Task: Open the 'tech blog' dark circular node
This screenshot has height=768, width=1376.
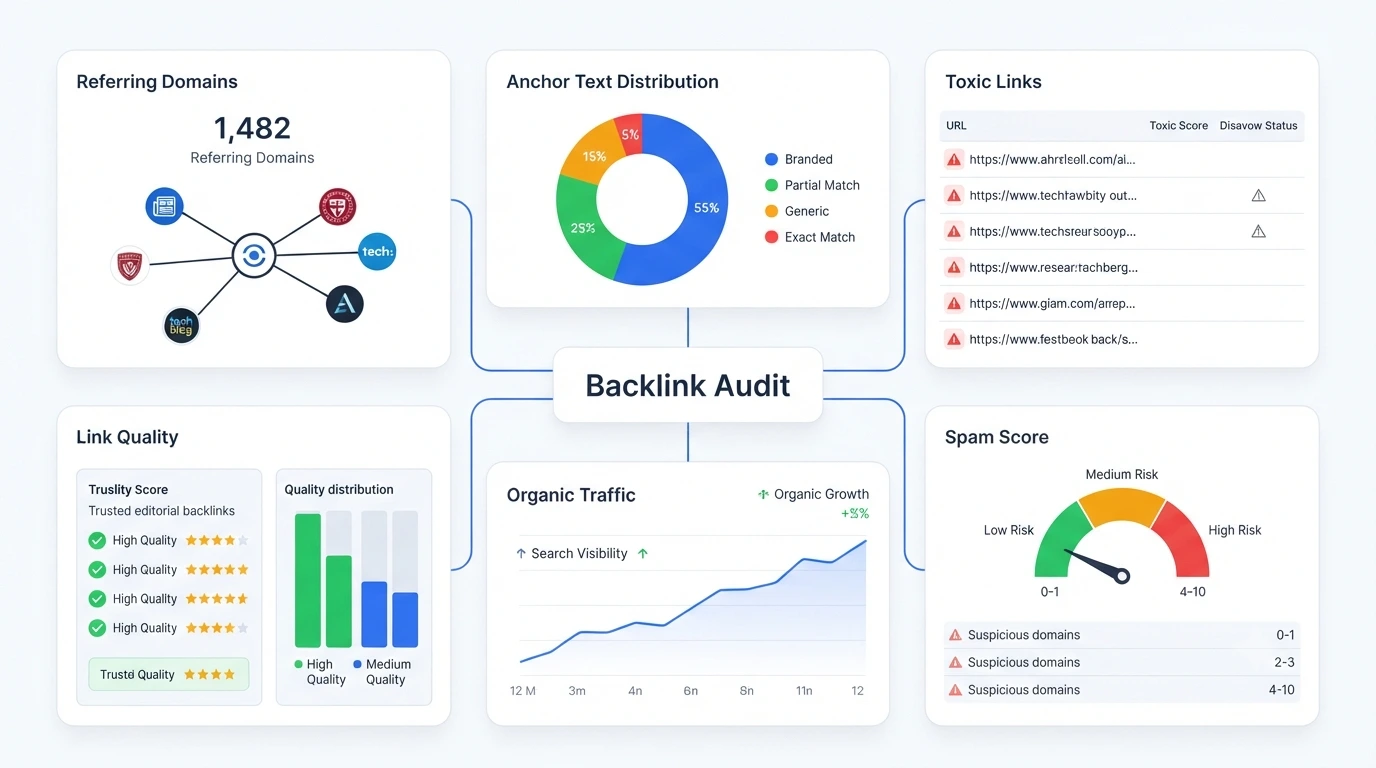Action: pyautogui.click(x=181, y=325)
